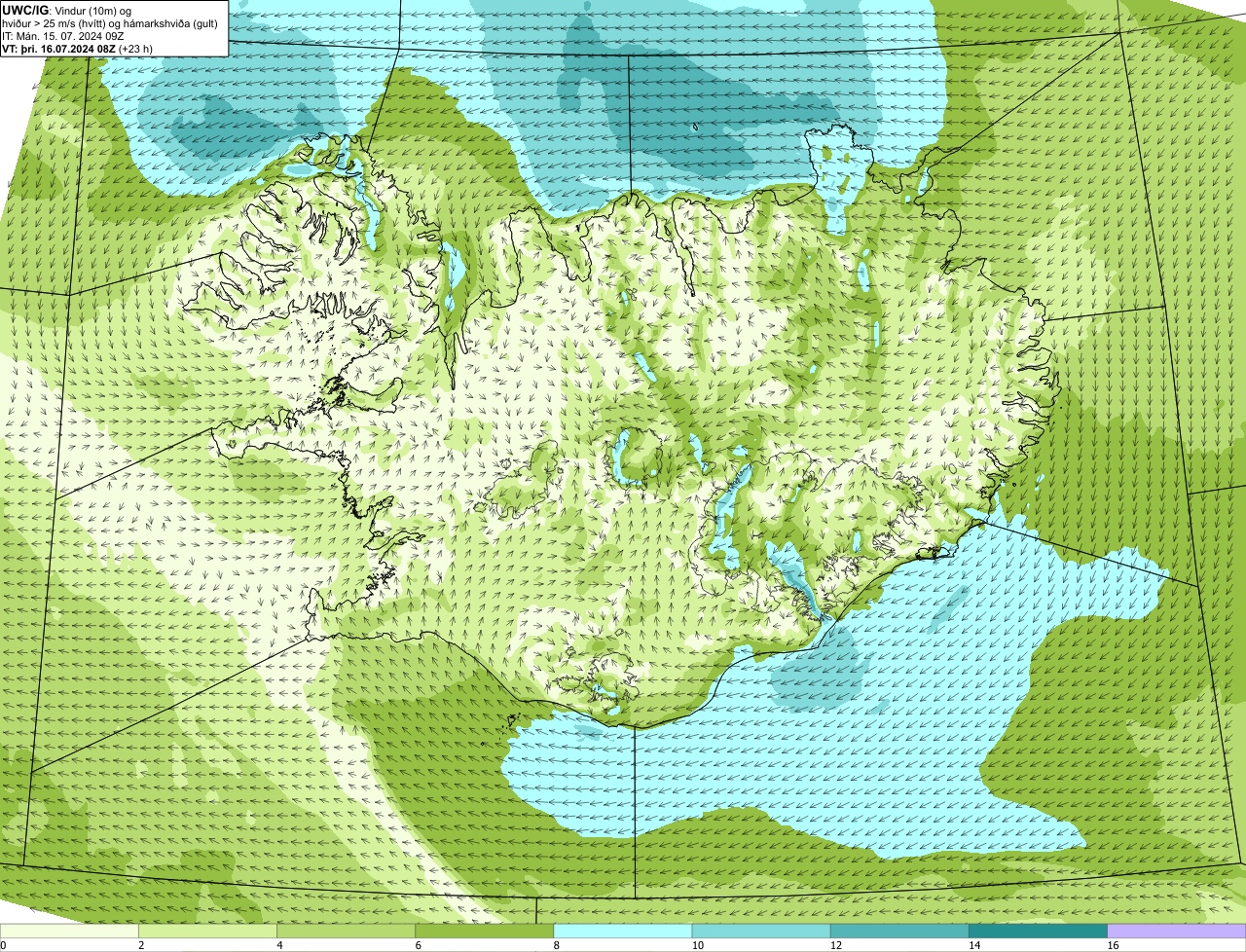This screenshot has height=952, width=1246.
Task: Click the 12–14 m/s teal legend swatch
Action: point(899,931)
